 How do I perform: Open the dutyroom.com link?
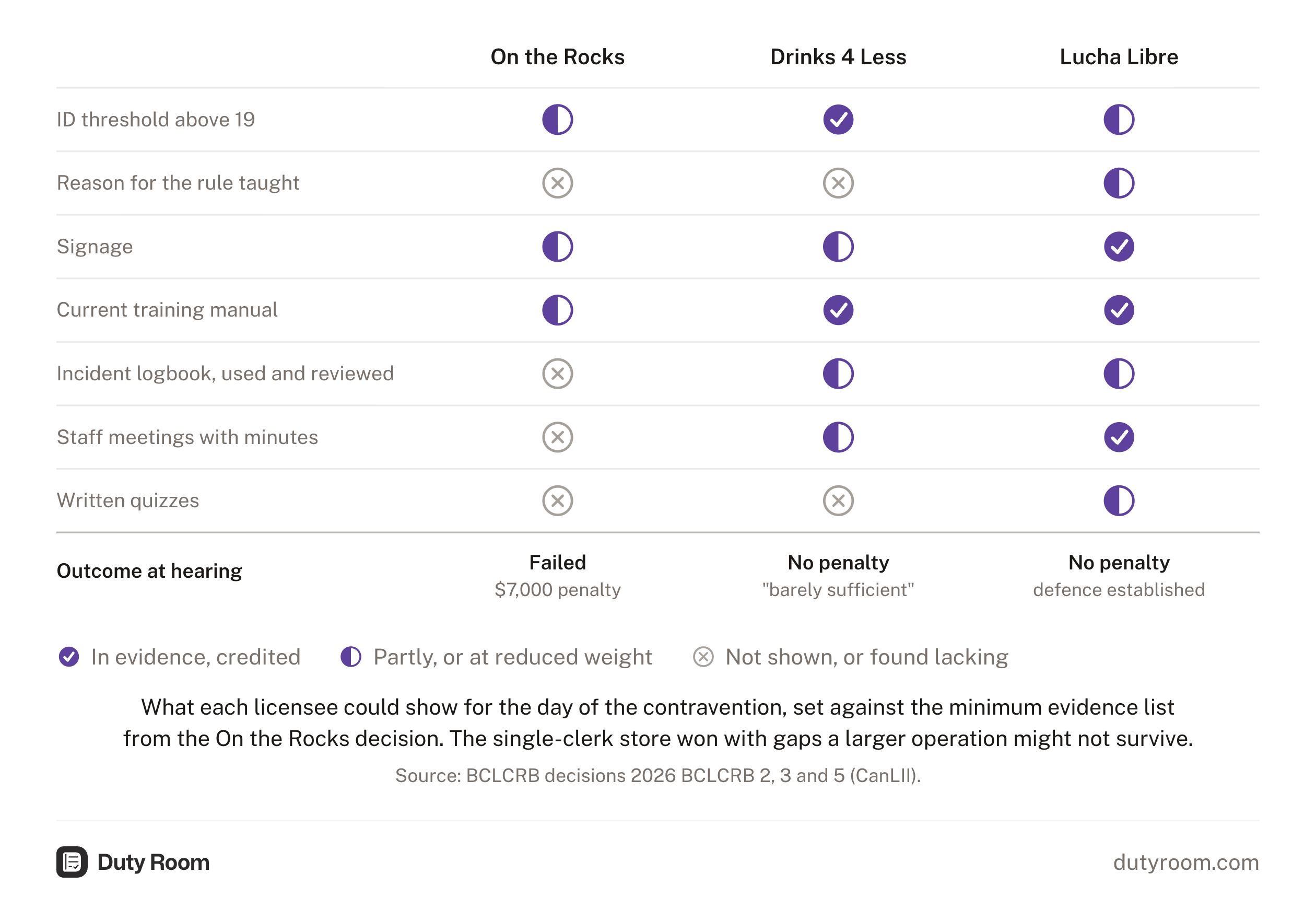1185,863
